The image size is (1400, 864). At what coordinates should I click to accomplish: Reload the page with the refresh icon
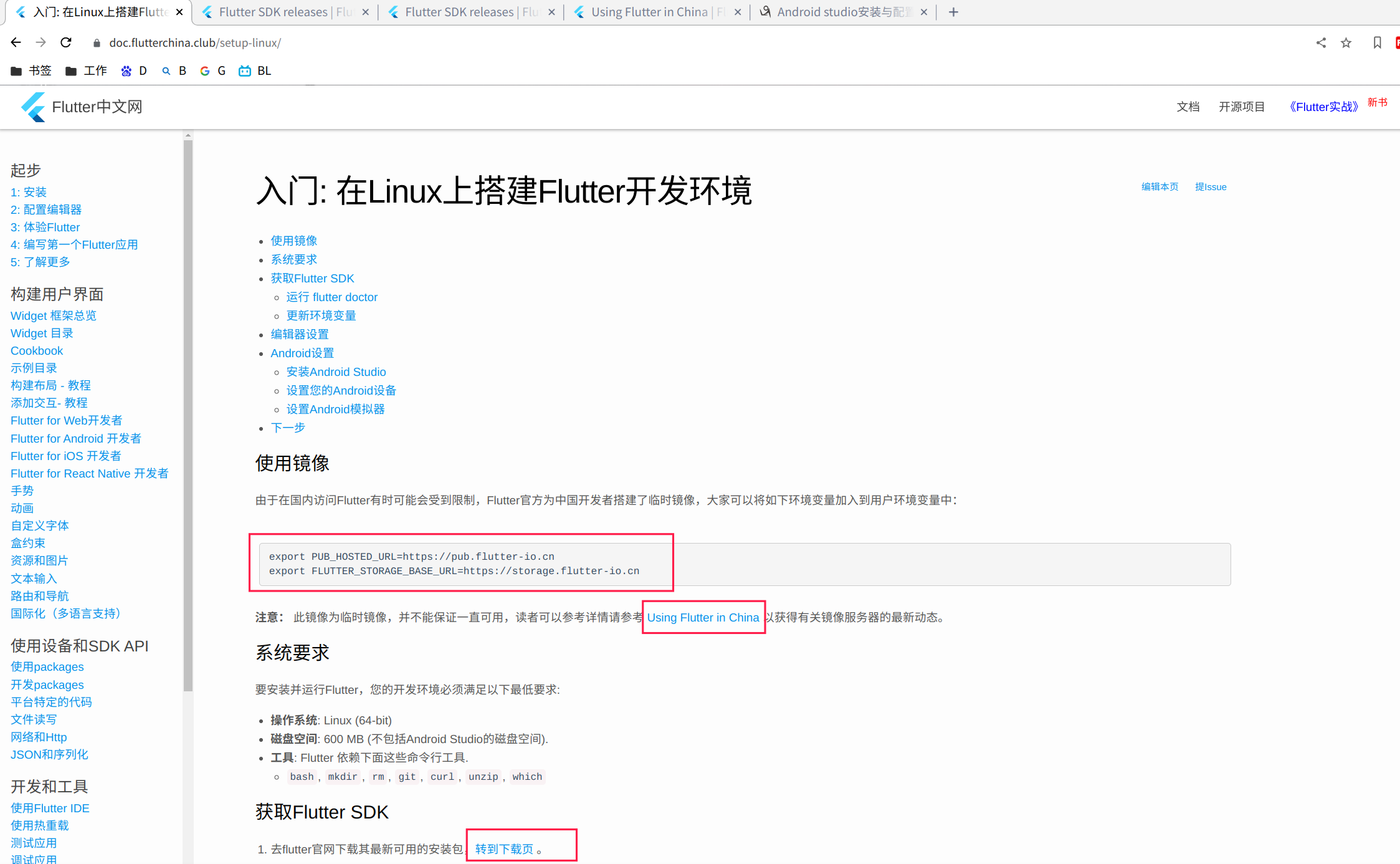pyautogui.click(x=66, y=42)
